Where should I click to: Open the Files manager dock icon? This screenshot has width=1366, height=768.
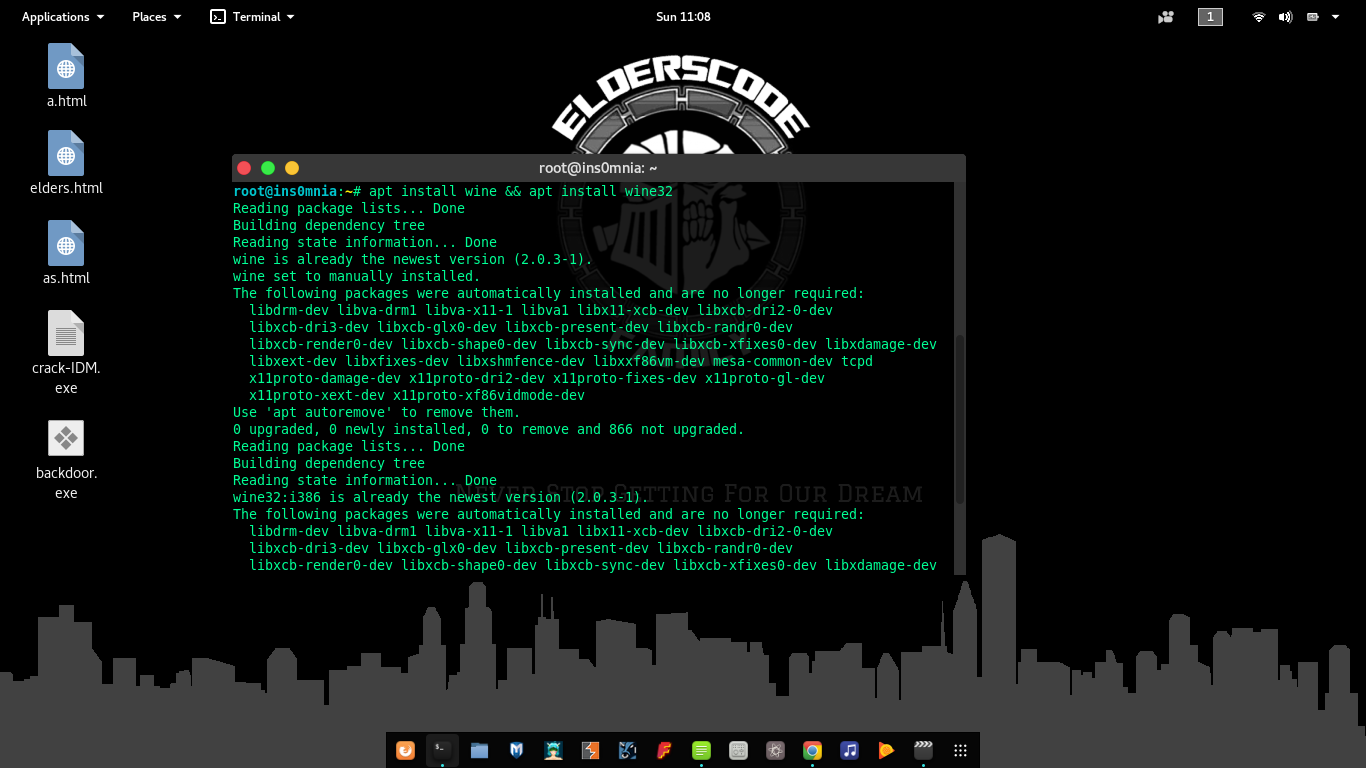coord(479,750)
